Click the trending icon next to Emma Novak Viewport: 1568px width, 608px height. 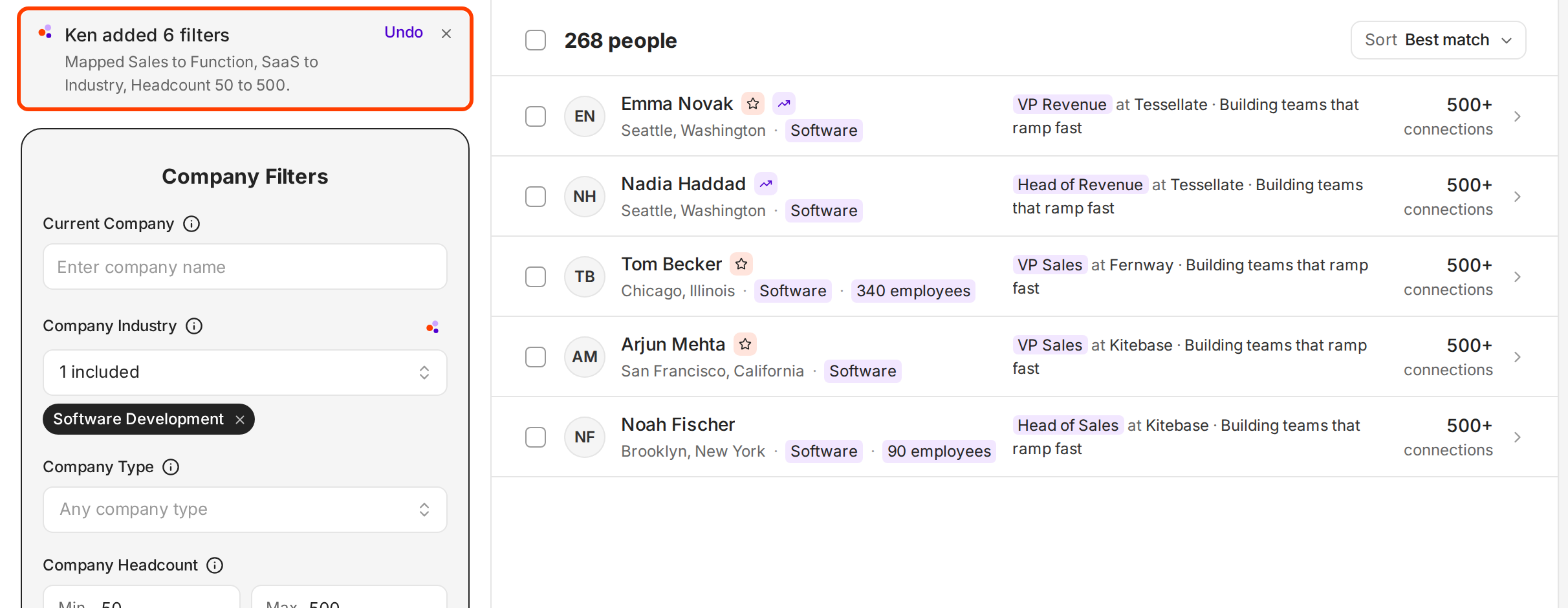[x=784, y=103]
